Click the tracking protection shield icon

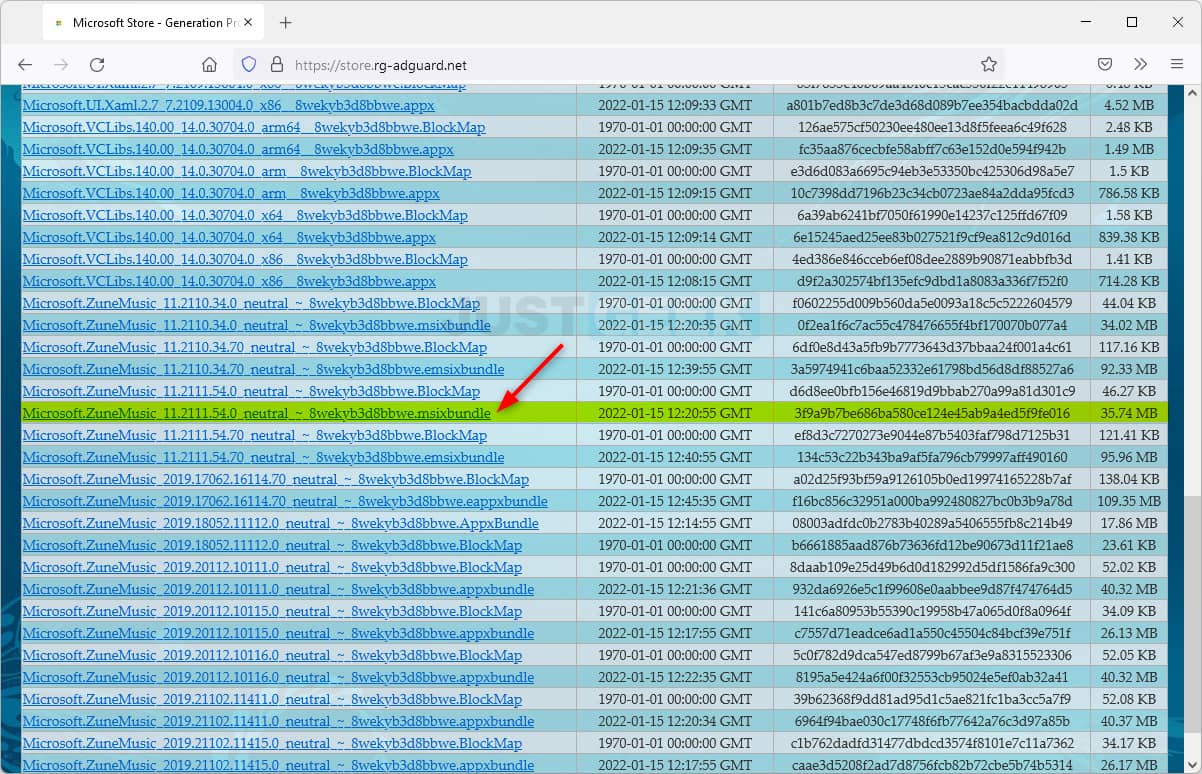[x=249, y=64]
